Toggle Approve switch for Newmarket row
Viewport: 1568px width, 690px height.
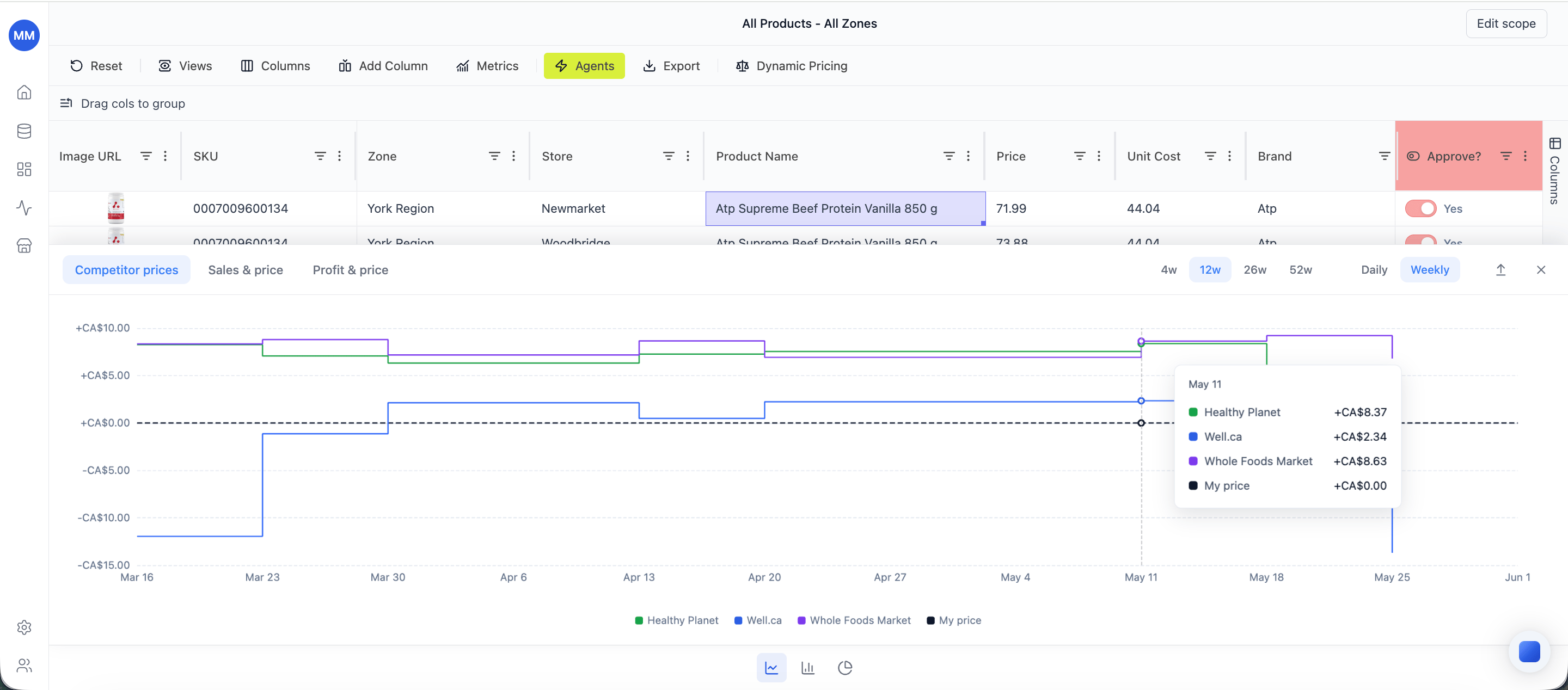(1420, 209)
